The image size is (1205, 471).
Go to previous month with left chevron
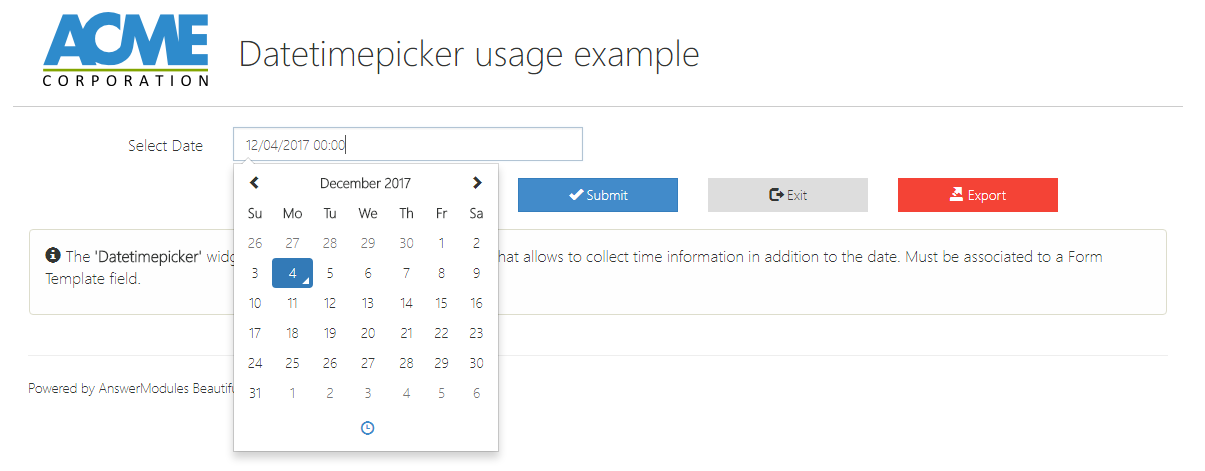254,183
